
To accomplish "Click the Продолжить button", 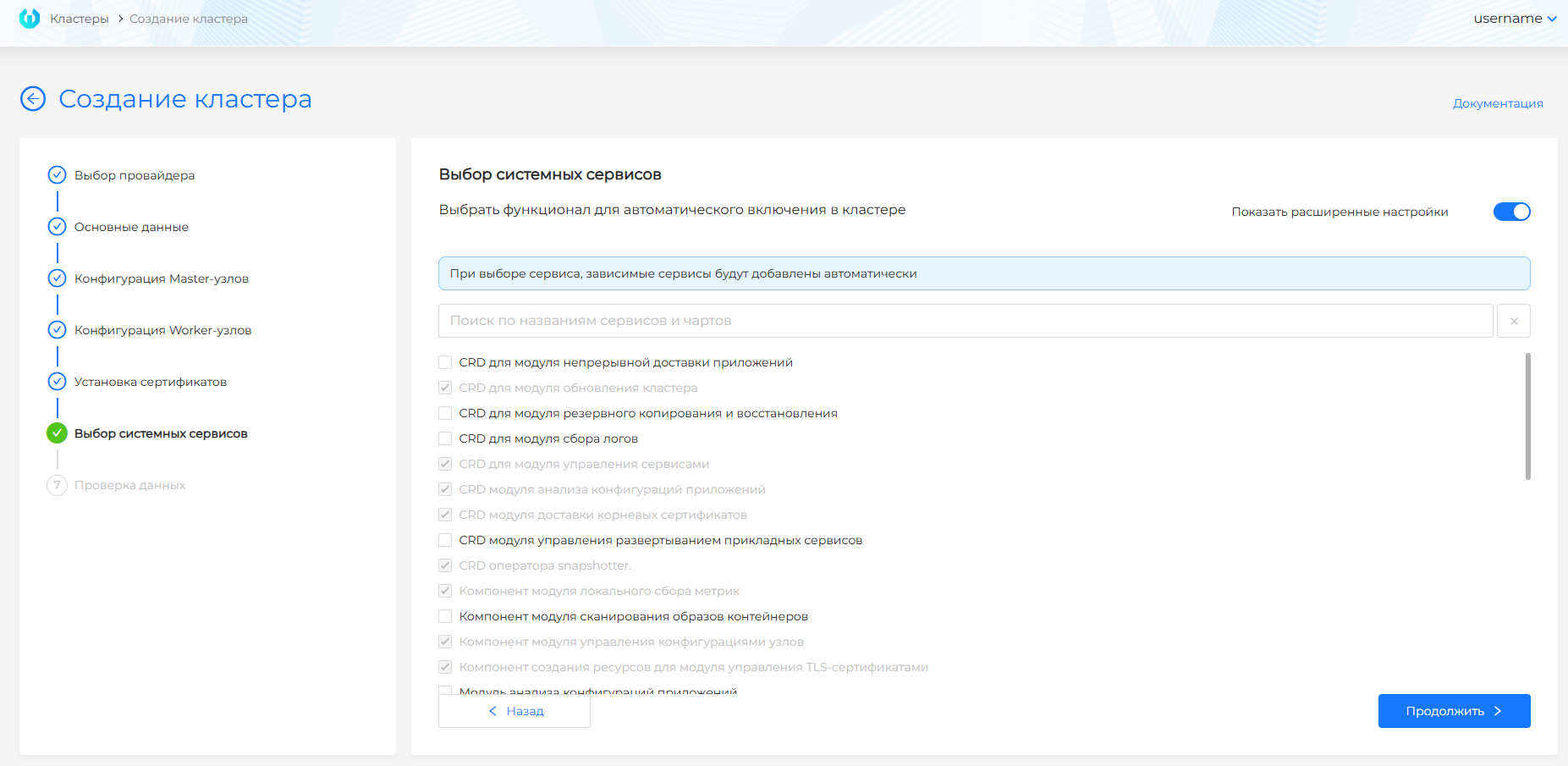I will point(1454,711).
